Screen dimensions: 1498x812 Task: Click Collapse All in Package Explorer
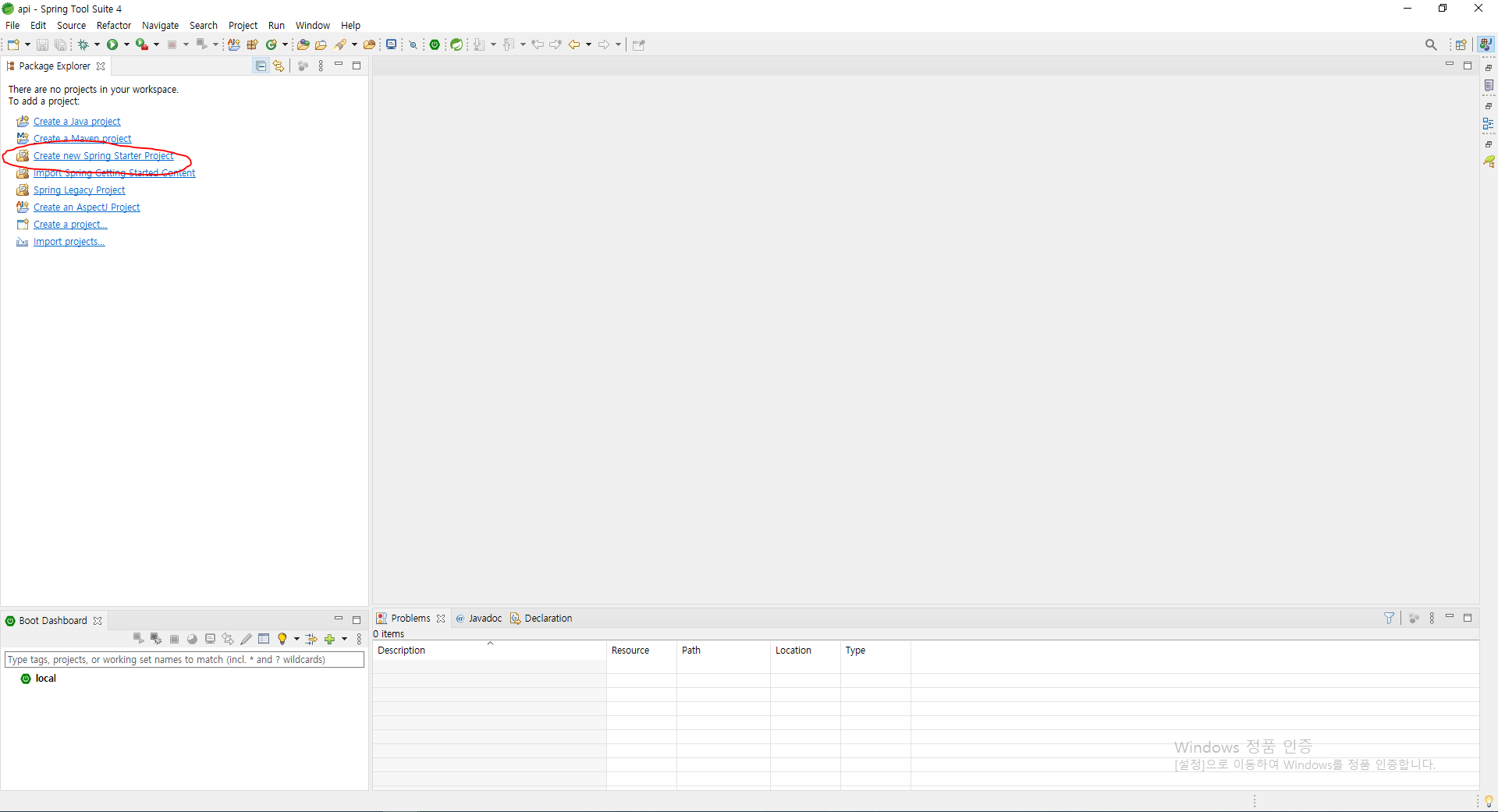[261, 66]
